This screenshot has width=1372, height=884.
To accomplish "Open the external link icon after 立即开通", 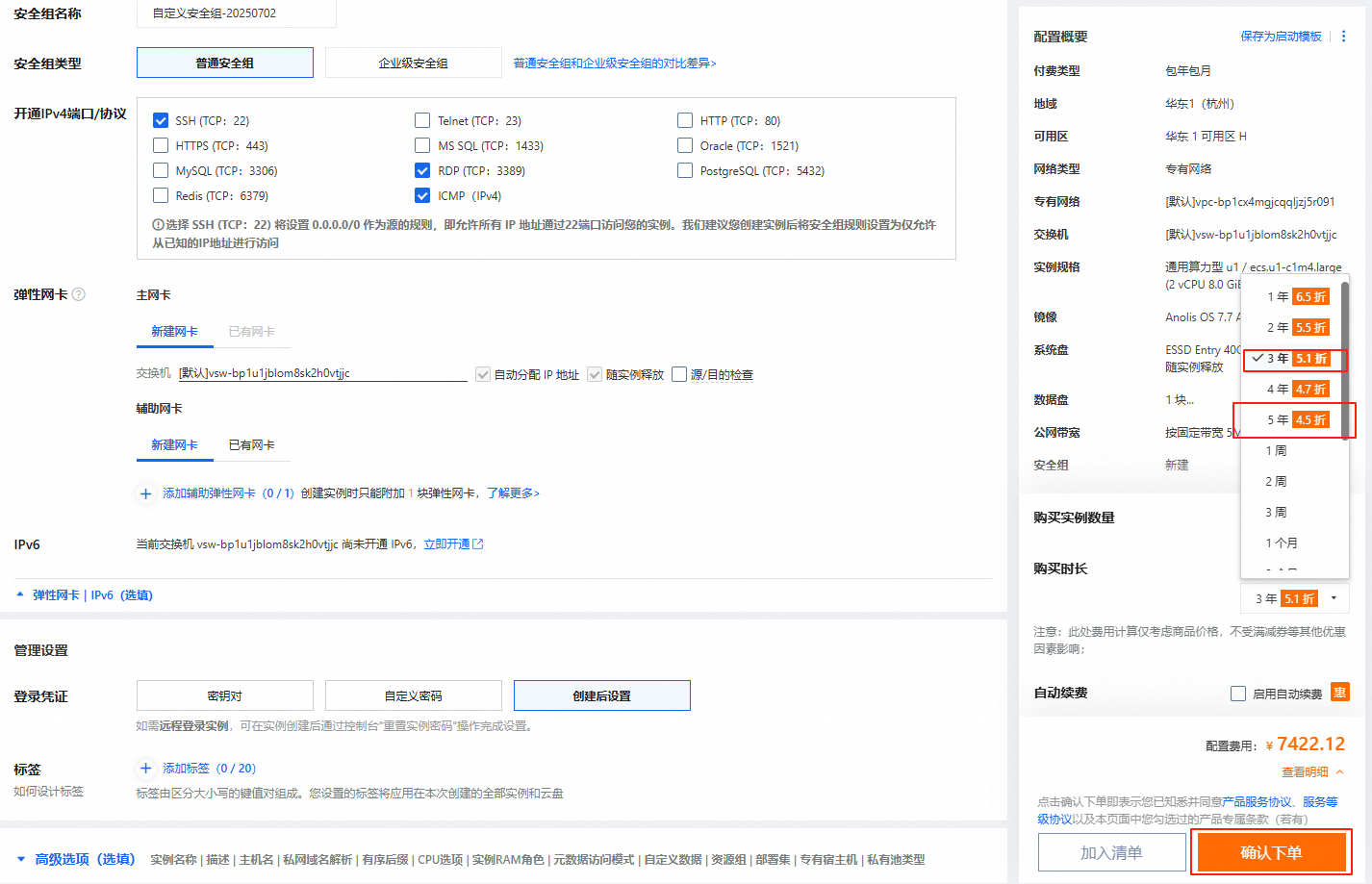I will click(x=478, y=544).
